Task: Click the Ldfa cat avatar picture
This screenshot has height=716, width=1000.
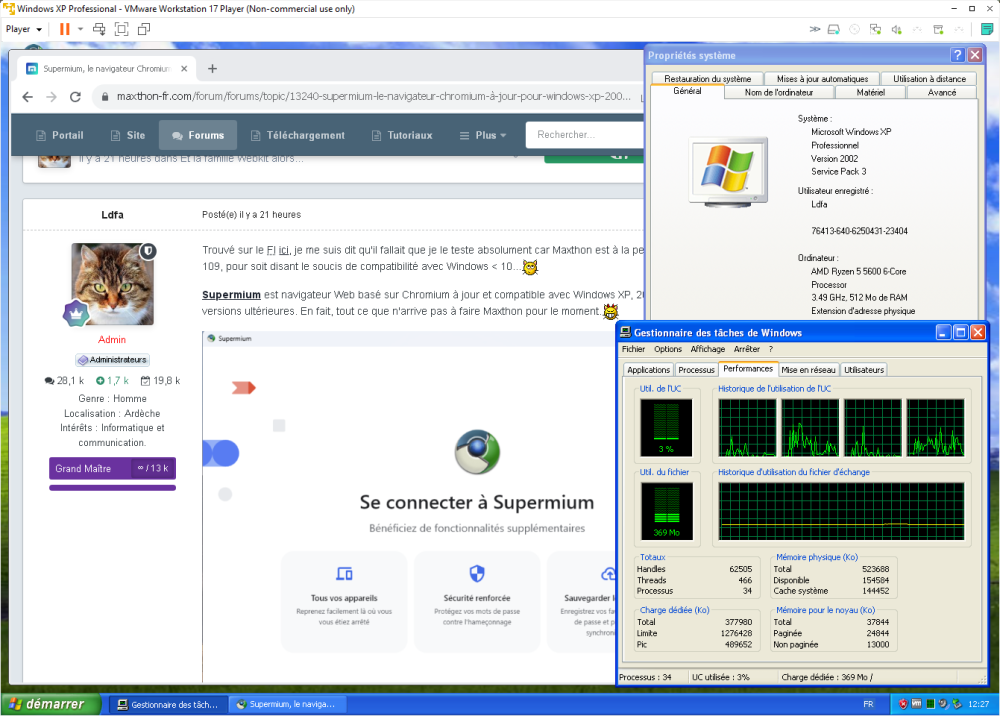Action: [112, 284]
